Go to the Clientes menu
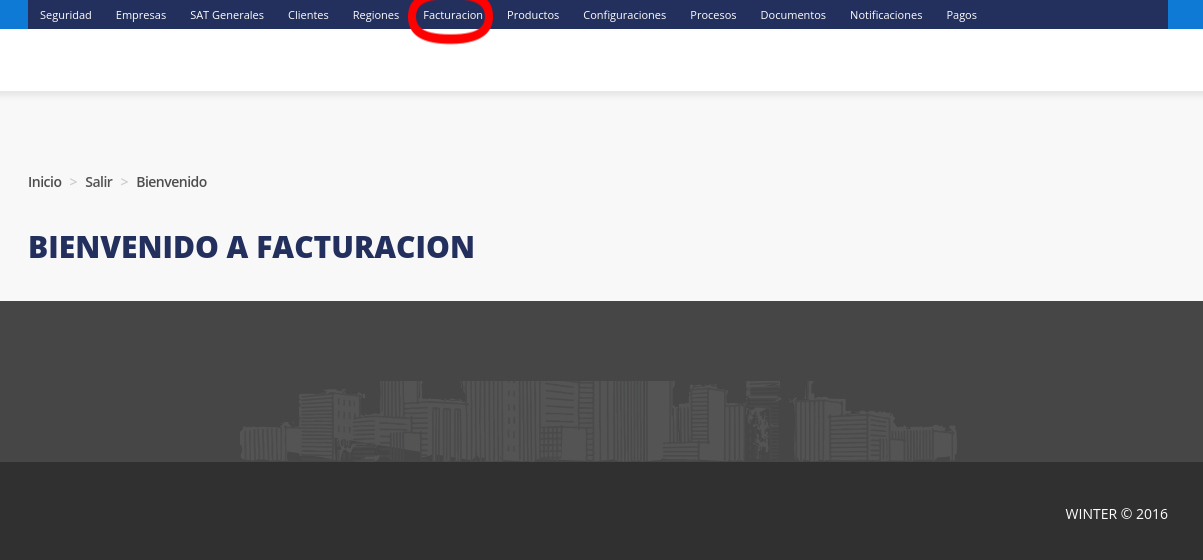This screenshot has width=1203, height=560. pos(308,15)
